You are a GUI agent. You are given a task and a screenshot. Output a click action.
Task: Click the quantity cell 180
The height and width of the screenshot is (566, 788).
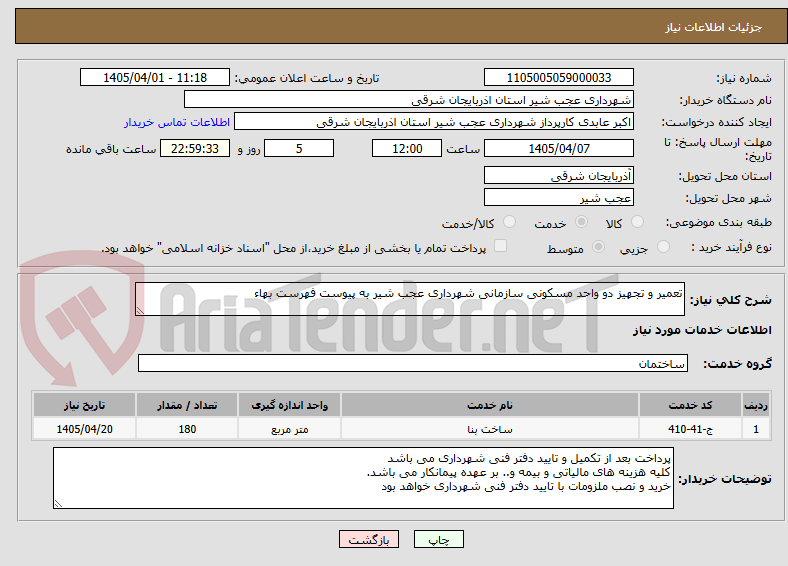click(x=187, y=429)
